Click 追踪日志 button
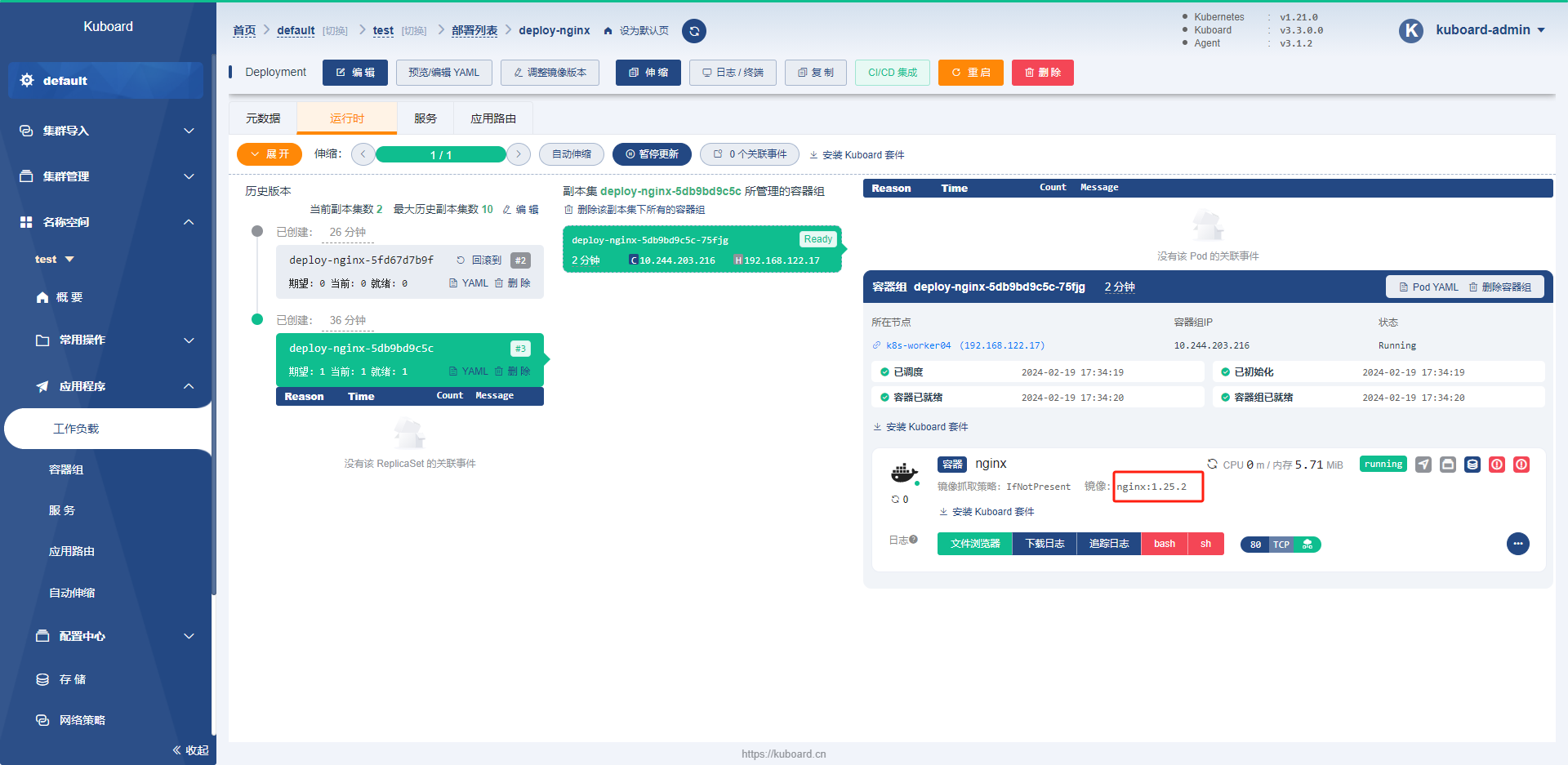Image resolution: width=1568 pixels, height=765 pixels. 1109,544
